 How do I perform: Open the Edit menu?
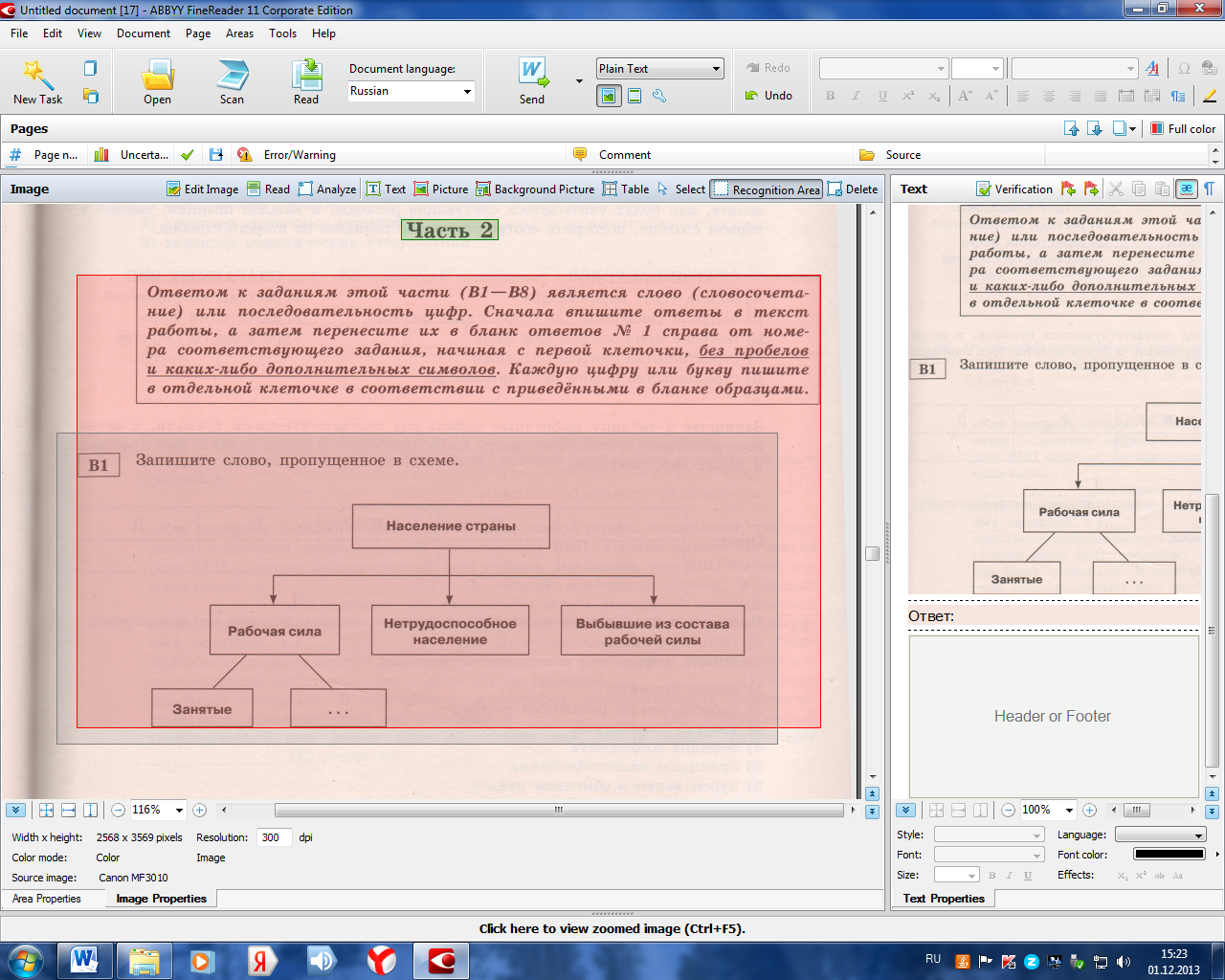53,33
